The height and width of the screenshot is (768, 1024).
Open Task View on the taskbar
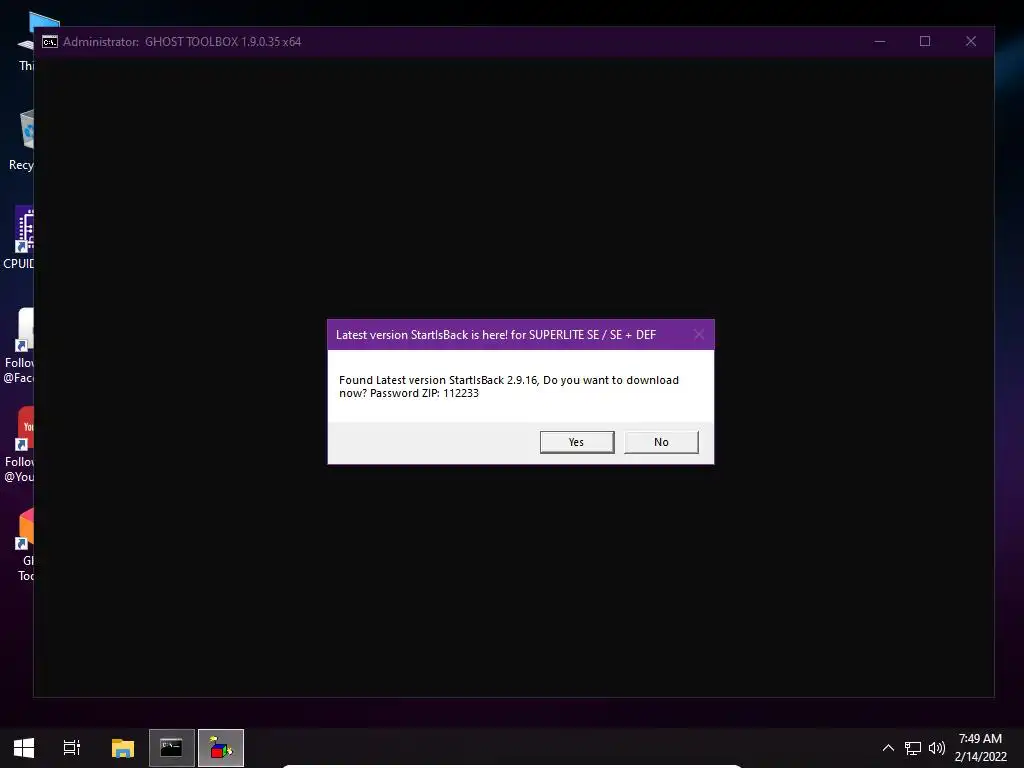pyautogui.click(x=72, y=748)
